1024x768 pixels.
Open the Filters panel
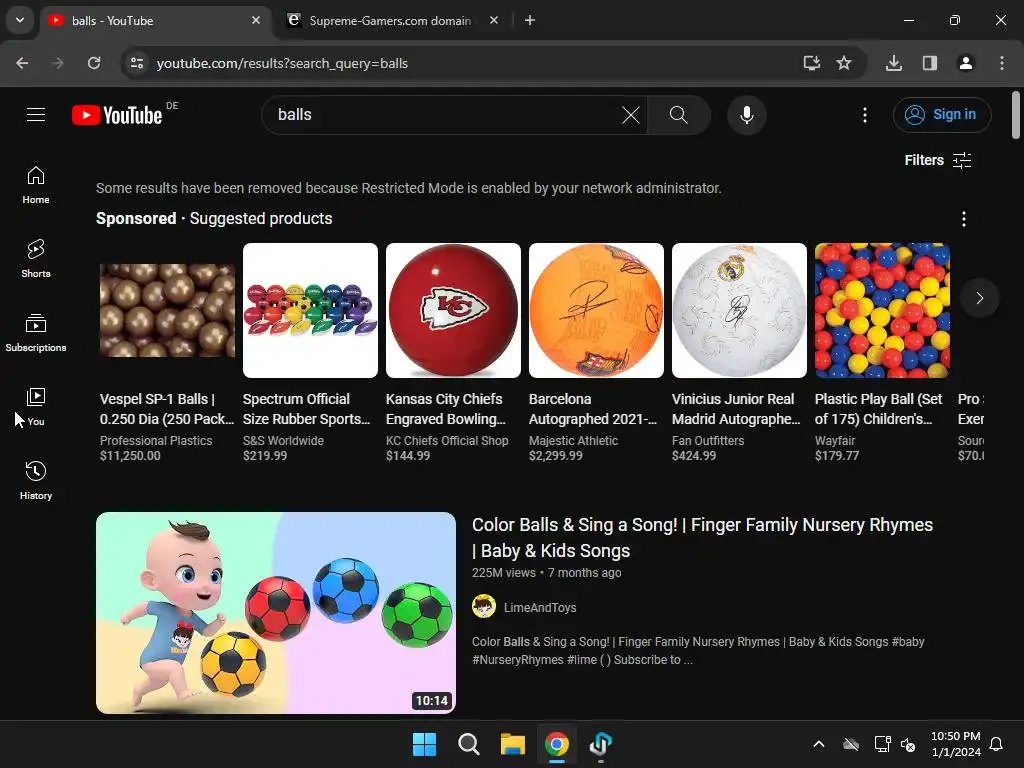(x=938, y=160)
